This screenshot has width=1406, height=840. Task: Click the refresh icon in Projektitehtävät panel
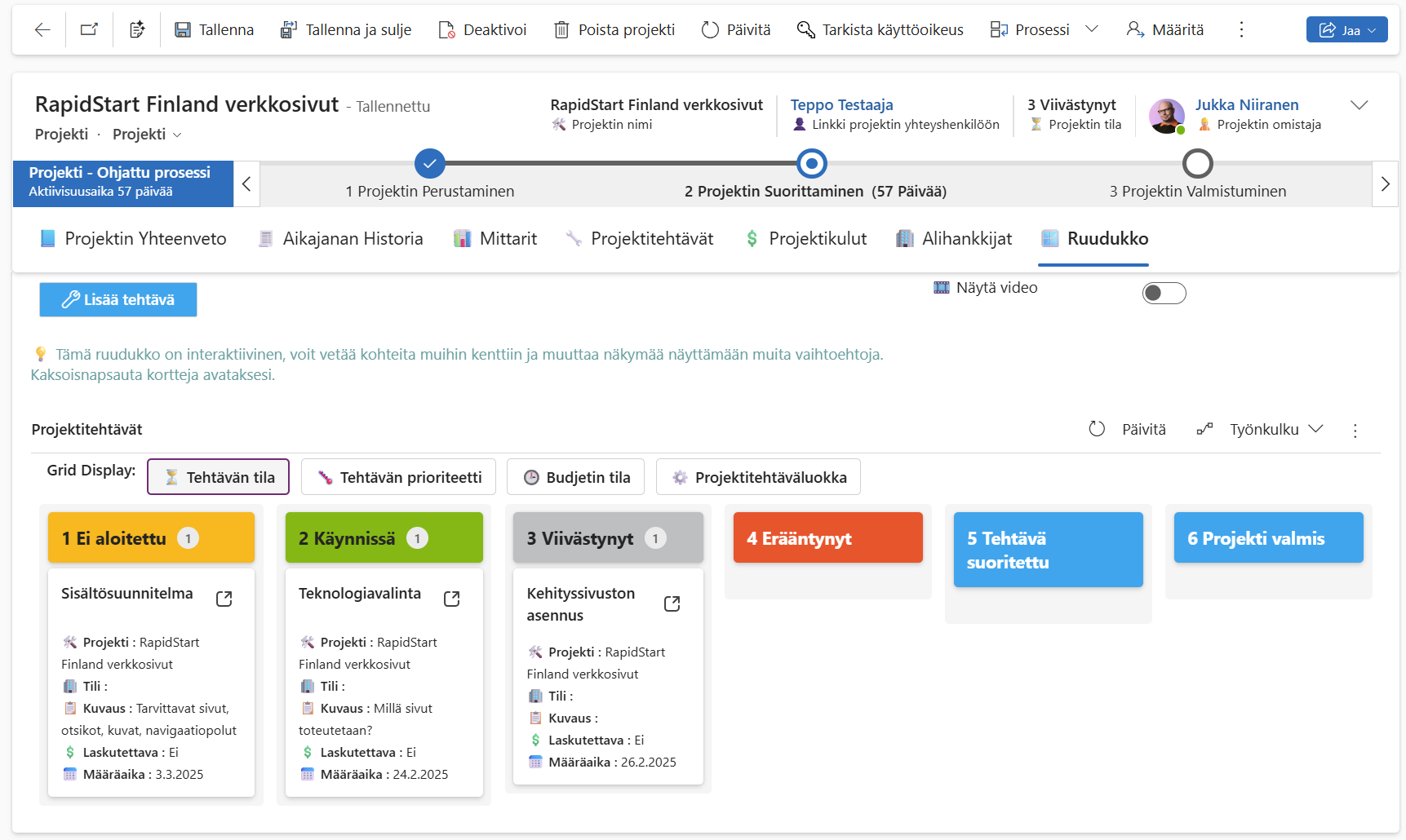(x=1097, y=428)
